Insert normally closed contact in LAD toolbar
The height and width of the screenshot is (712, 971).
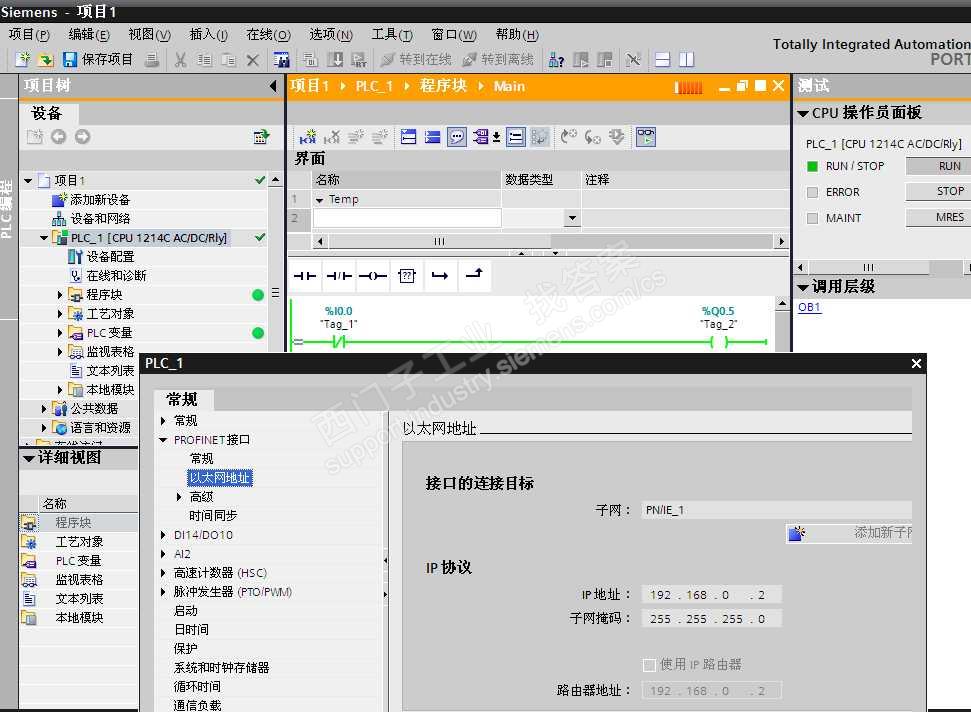point(339,276)
